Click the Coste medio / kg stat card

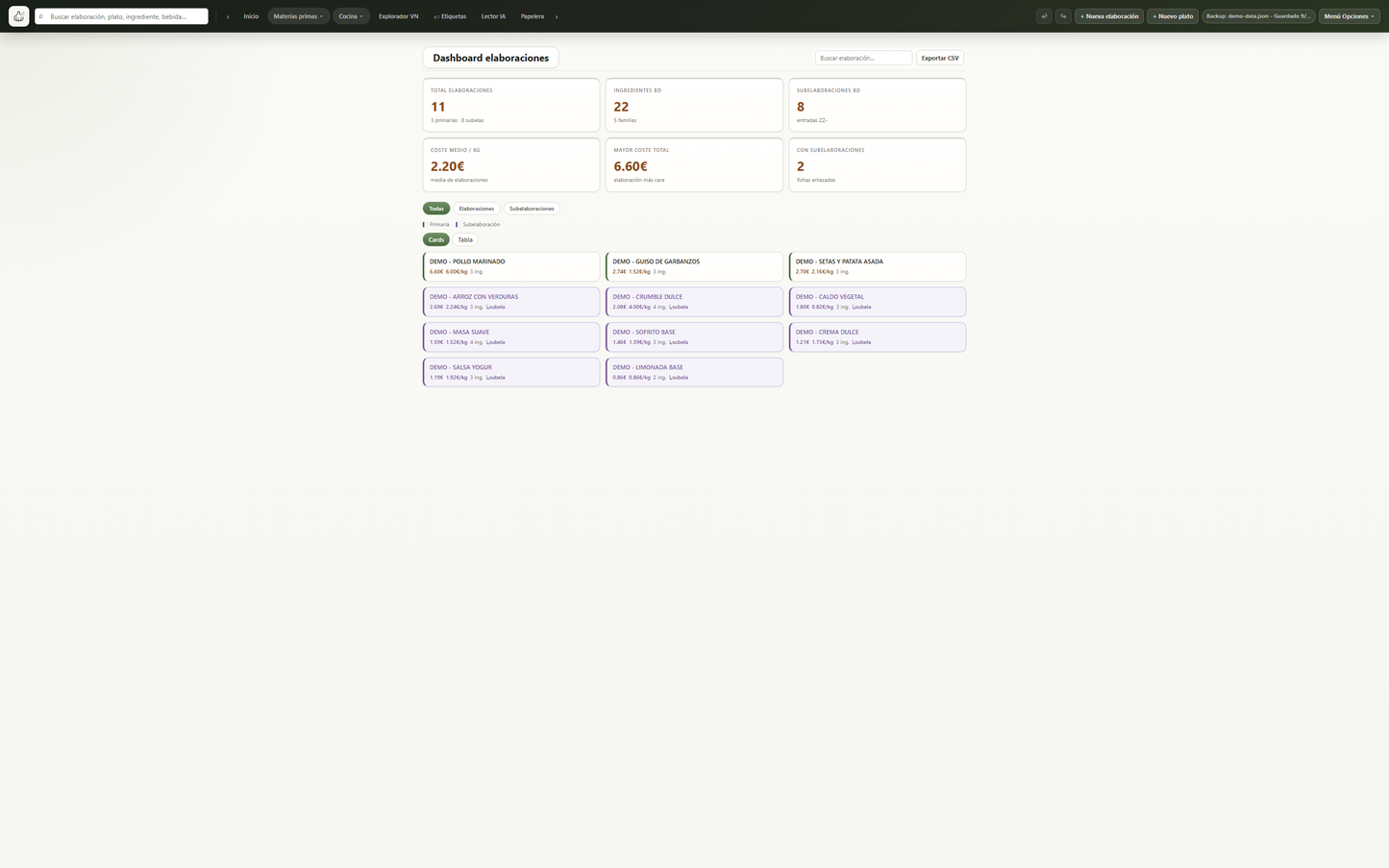point(511,164)
